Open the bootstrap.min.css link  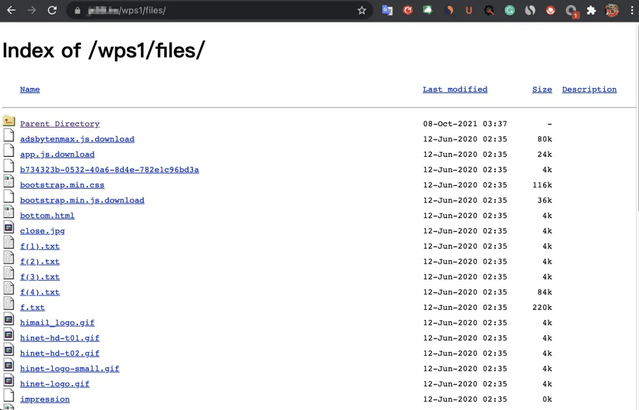coord(62,185)
